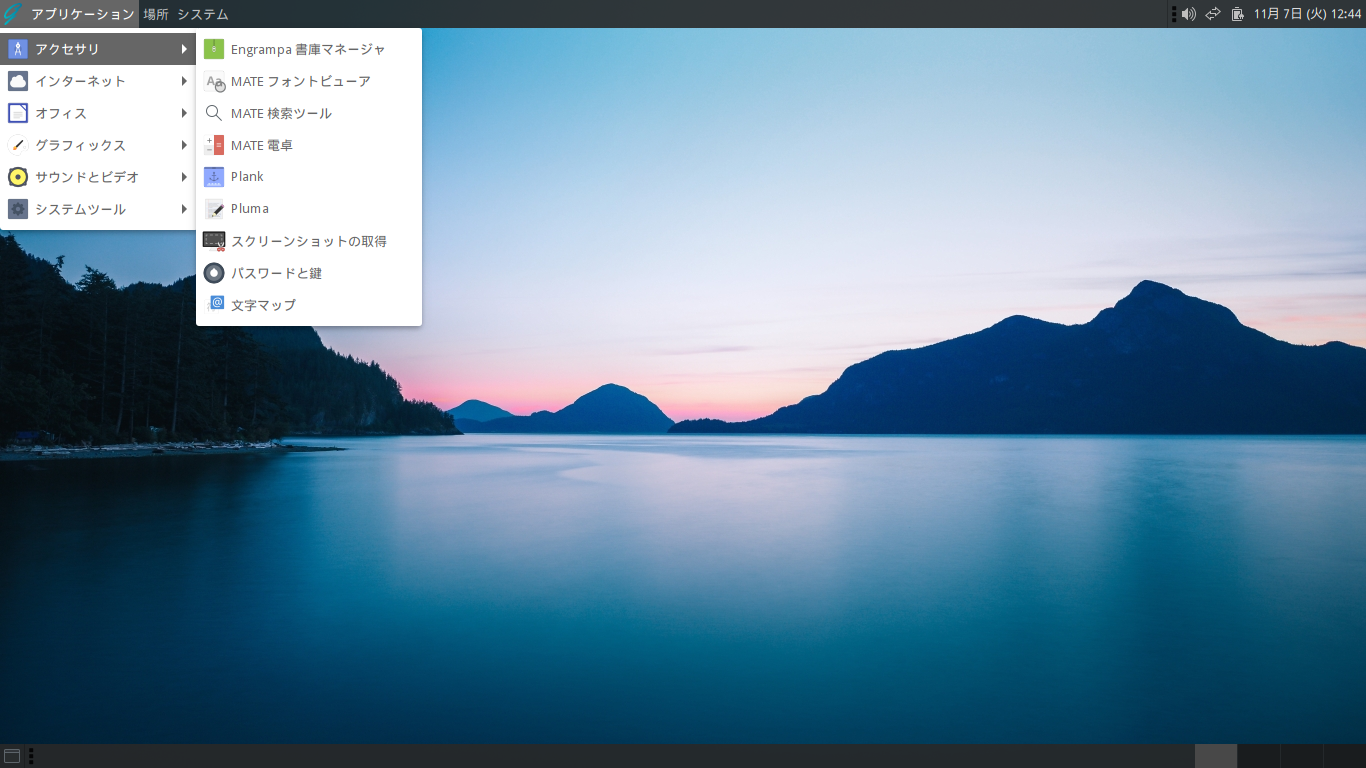1366x768 pixels.
Task: Click the volume speaker icon in the tray
Action: [1189, 14]
